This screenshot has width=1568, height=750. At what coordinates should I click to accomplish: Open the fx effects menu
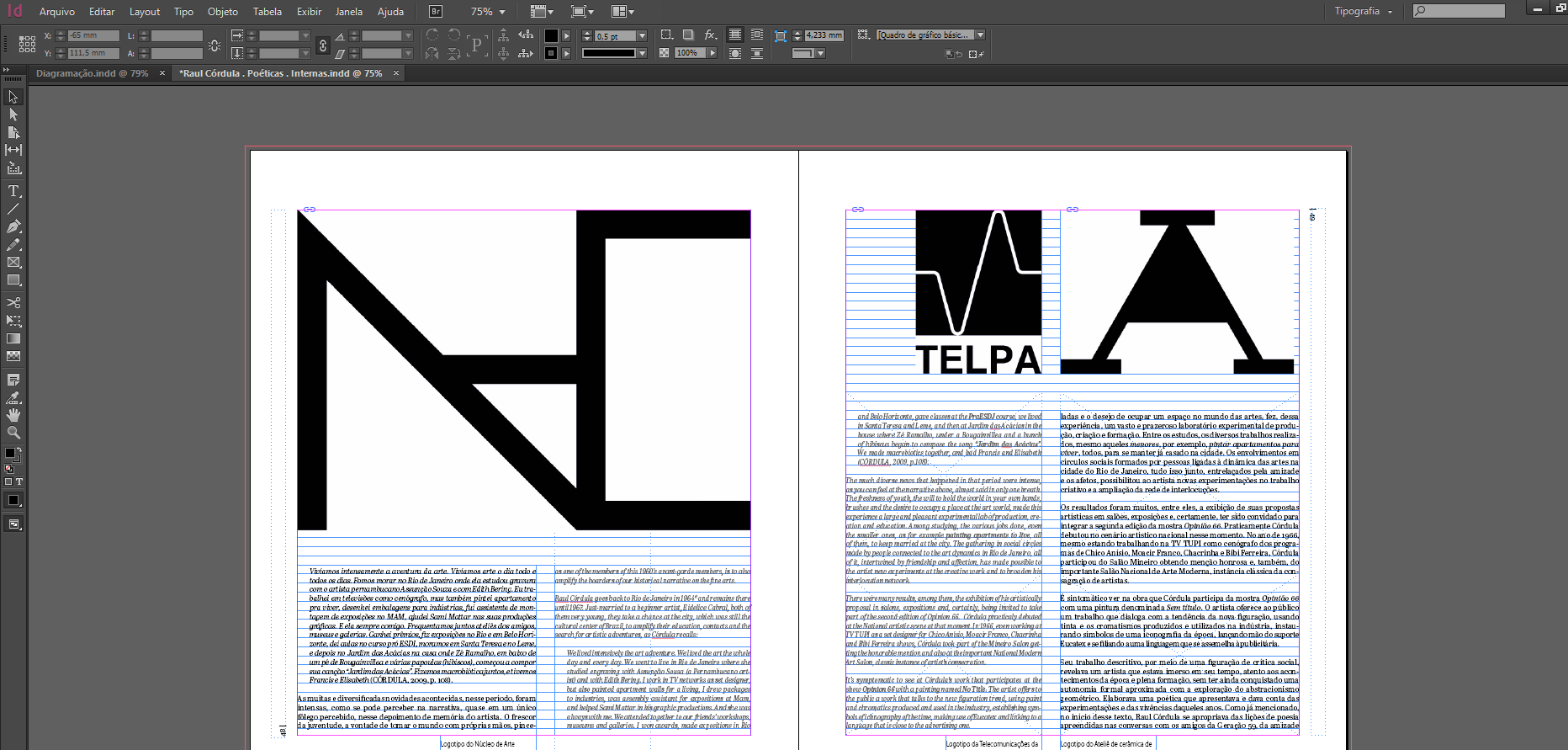tap(711, 35)
